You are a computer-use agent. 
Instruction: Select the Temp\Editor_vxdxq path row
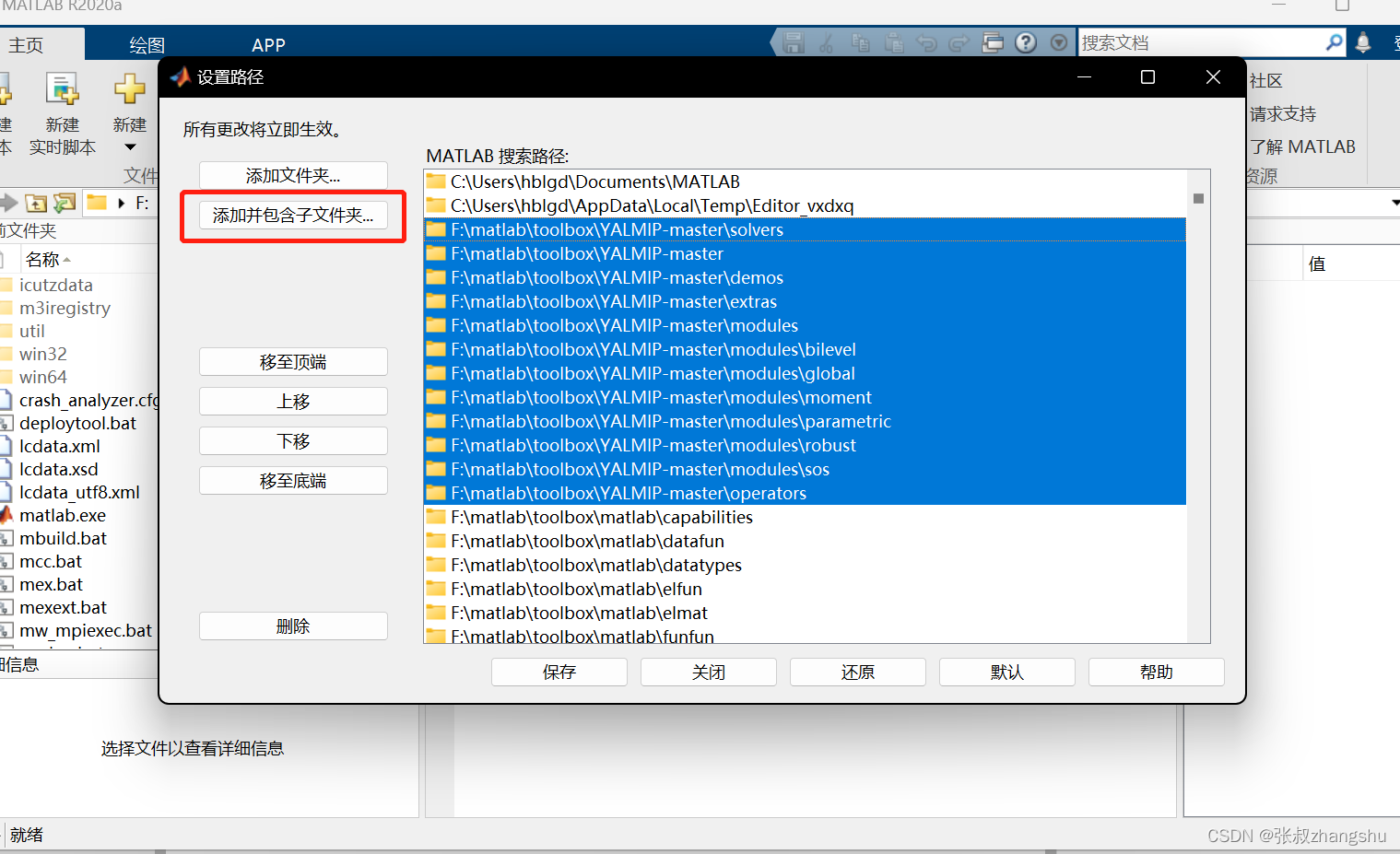click(805, 205)
